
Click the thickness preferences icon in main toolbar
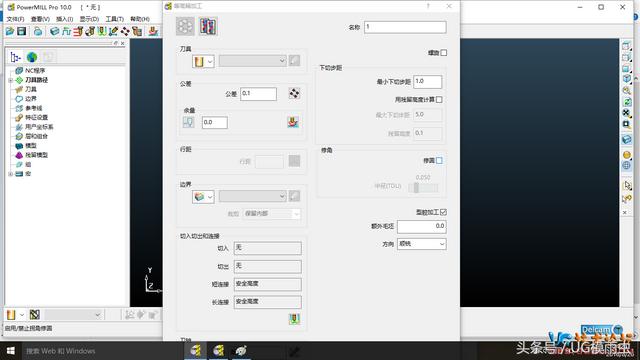click(x=153, y=31)
